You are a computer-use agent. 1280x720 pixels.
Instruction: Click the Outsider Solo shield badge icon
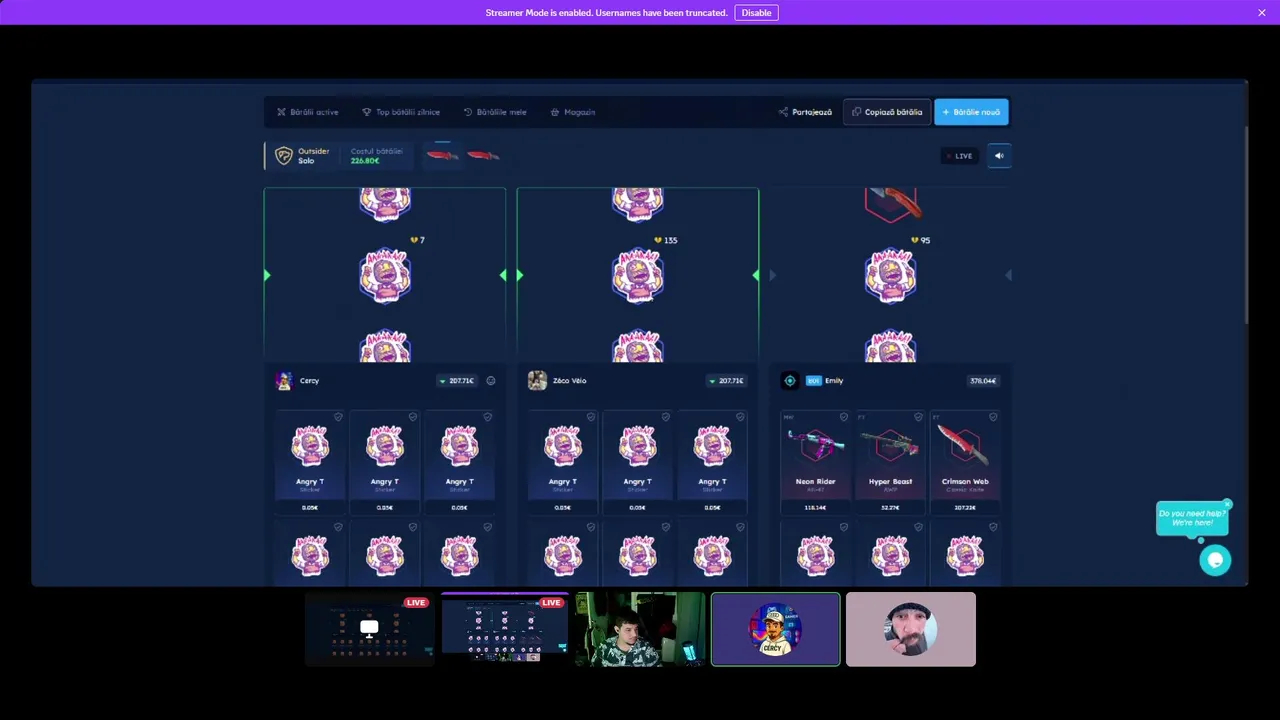pos(284,156)
